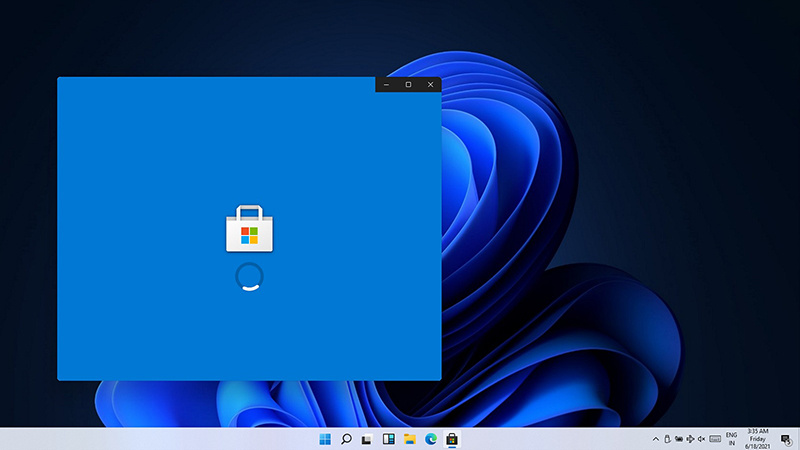Minimize the Microsoft Store window
Screen dimensions: 800x450
[386, 85]
